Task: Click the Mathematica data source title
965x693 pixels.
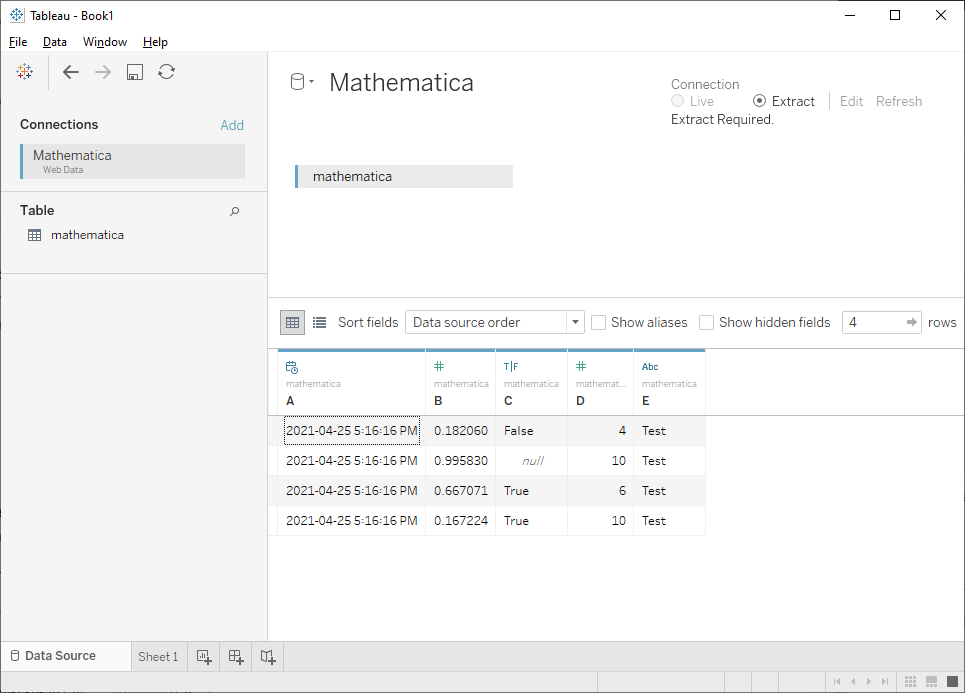Action: pyautogui.click(x=401, y=82)
